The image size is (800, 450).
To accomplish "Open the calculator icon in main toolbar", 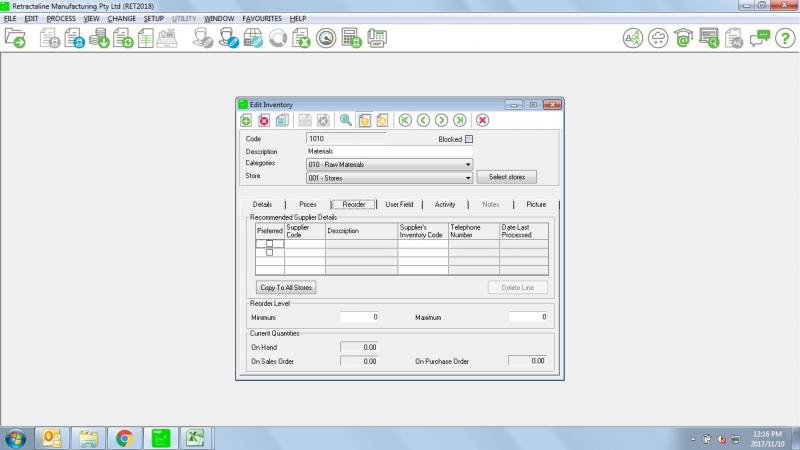I will [351, 39].
